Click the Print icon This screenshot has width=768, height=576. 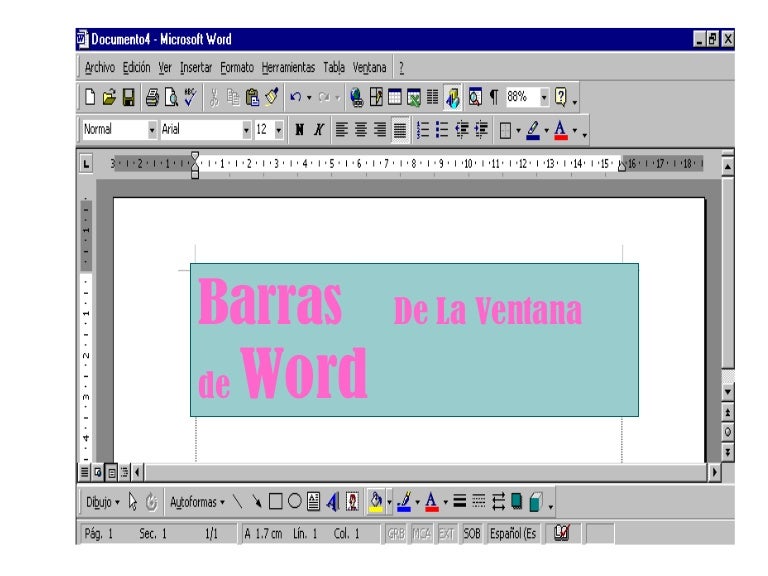click(151, 98)
